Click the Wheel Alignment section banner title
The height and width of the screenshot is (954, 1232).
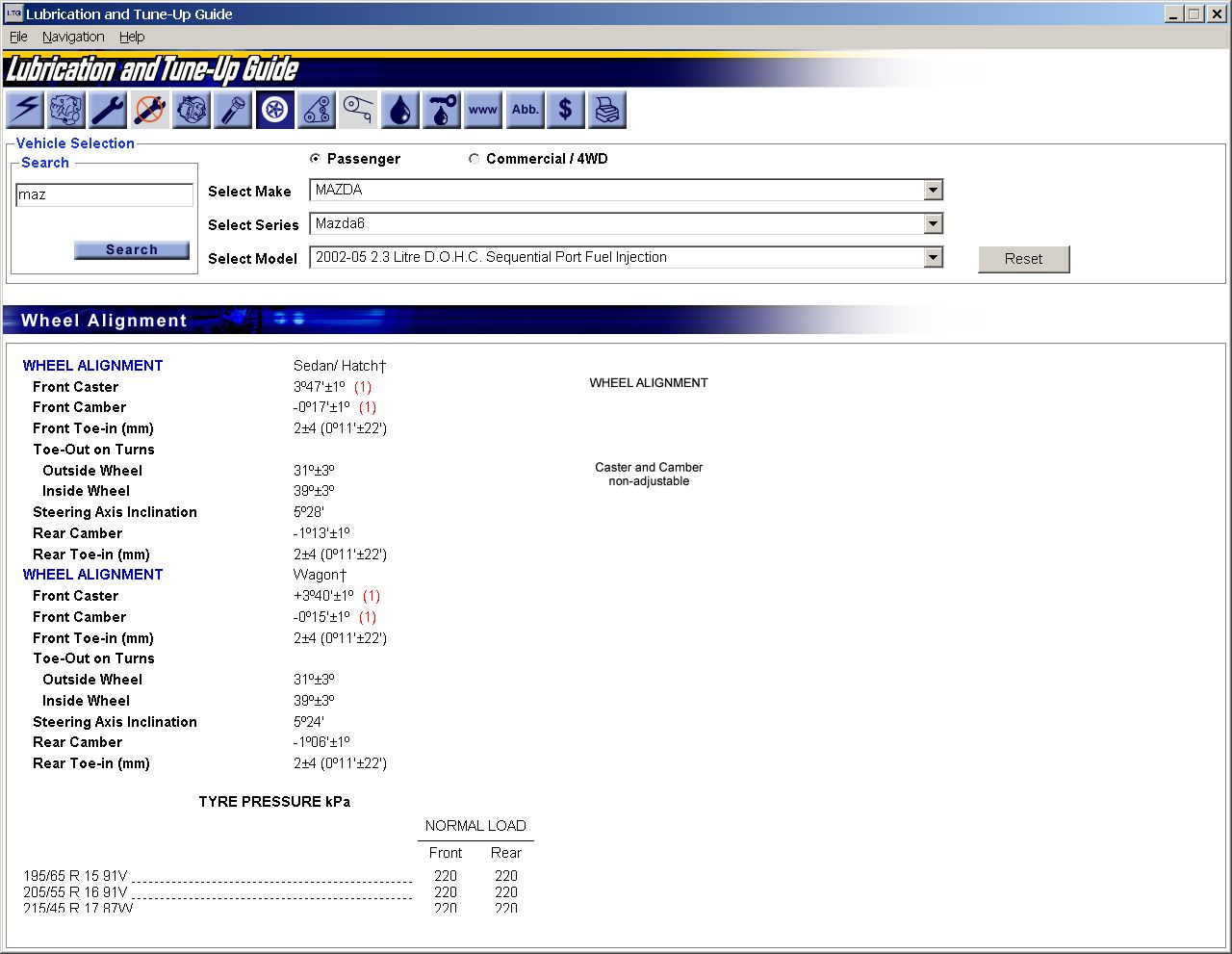[104, 321]
